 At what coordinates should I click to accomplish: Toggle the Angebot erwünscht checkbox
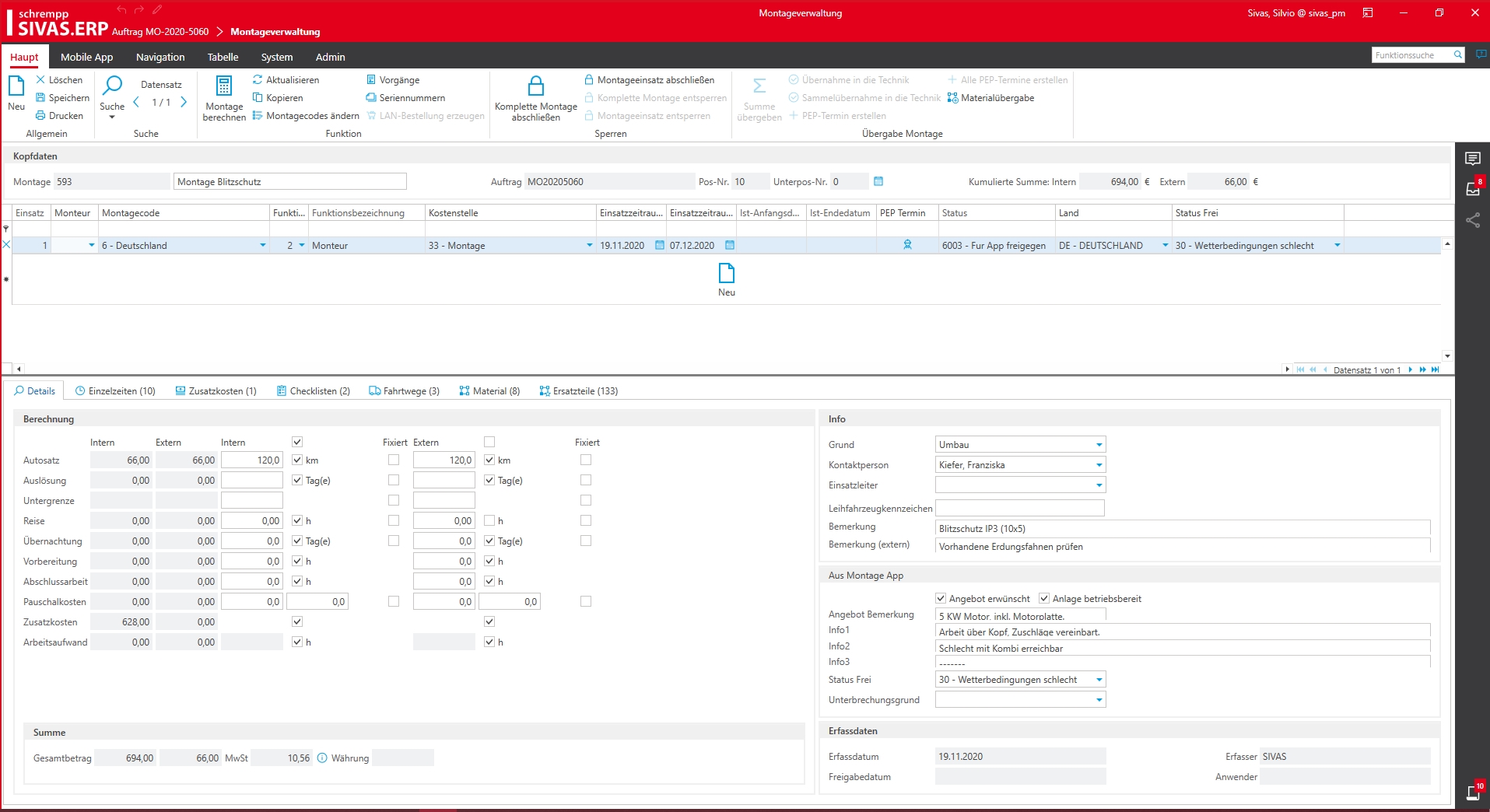tap(941, 599)
